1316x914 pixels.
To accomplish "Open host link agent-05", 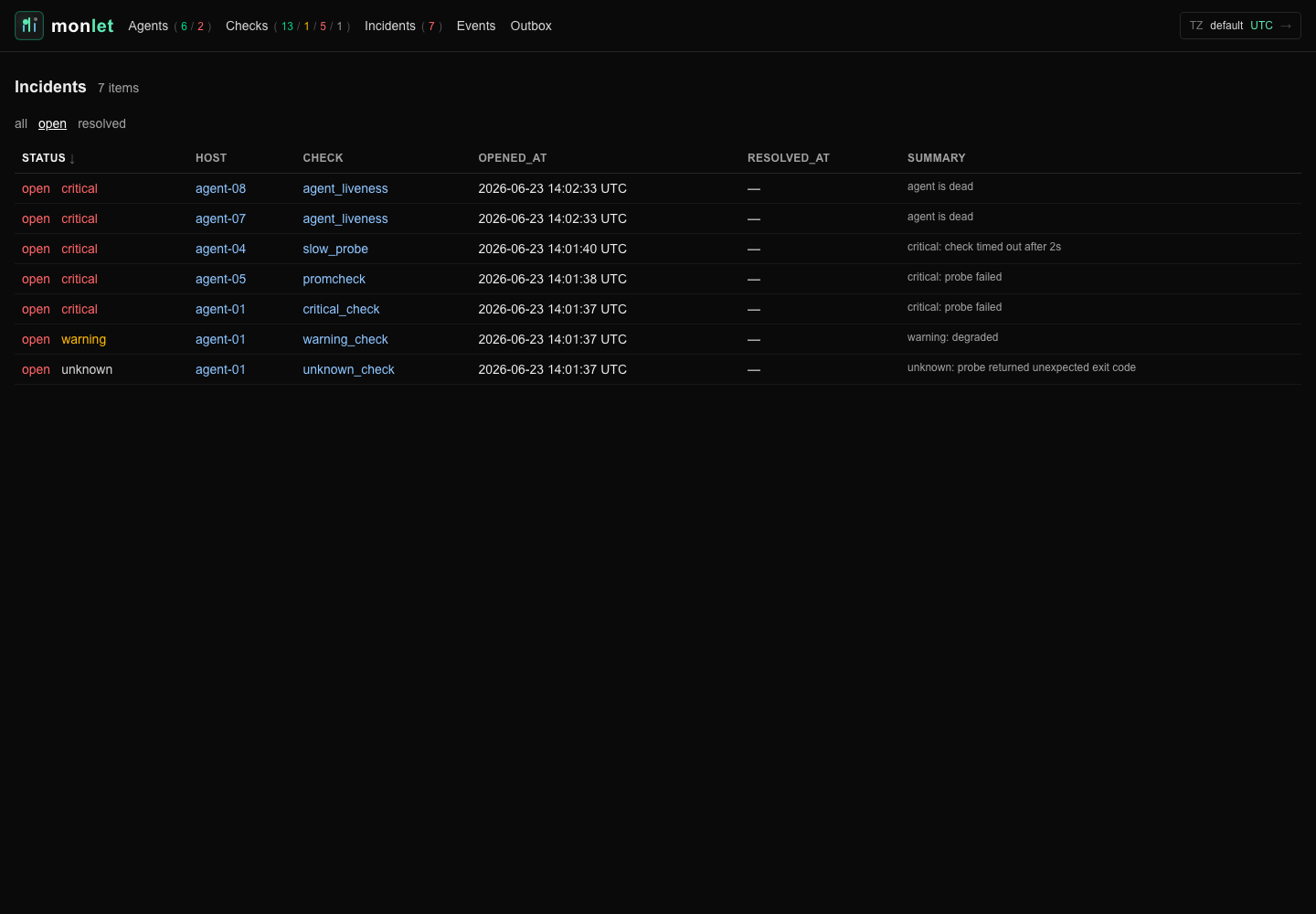I will point(220,279).
